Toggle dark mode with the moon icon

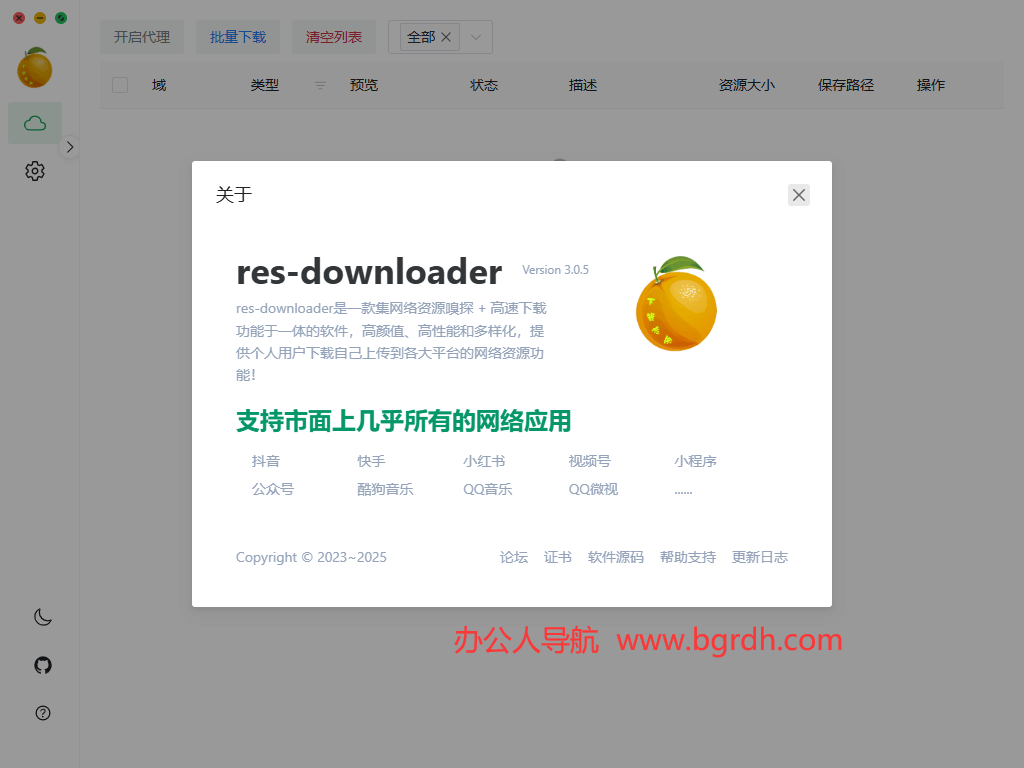click(42, 617)
